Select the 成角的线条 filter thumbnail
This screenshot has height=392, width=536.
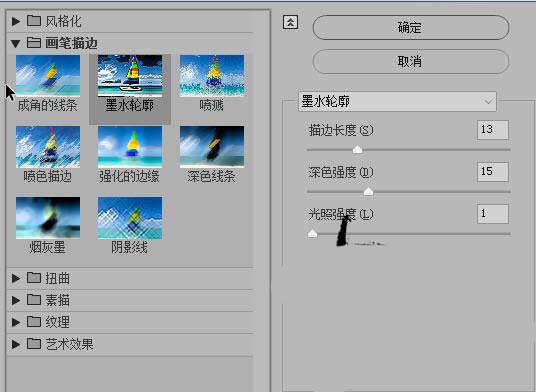(48, 76)
